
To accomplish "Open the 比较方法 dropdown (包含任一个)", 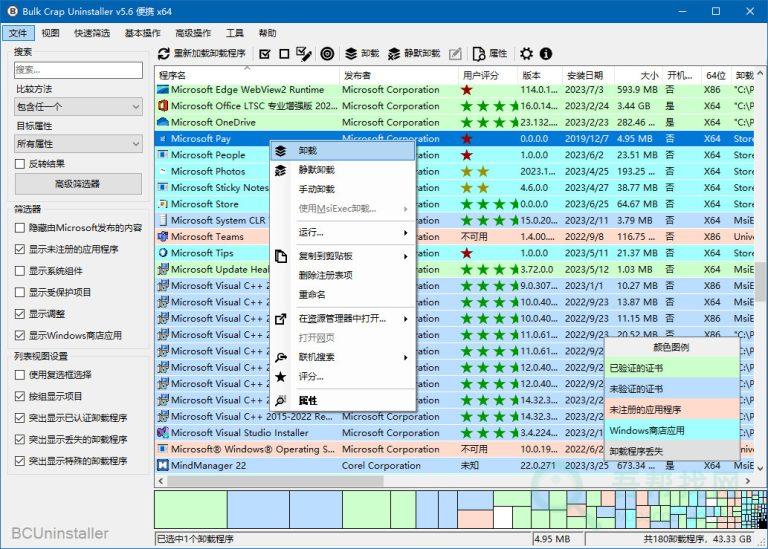I will pos(78,108).
